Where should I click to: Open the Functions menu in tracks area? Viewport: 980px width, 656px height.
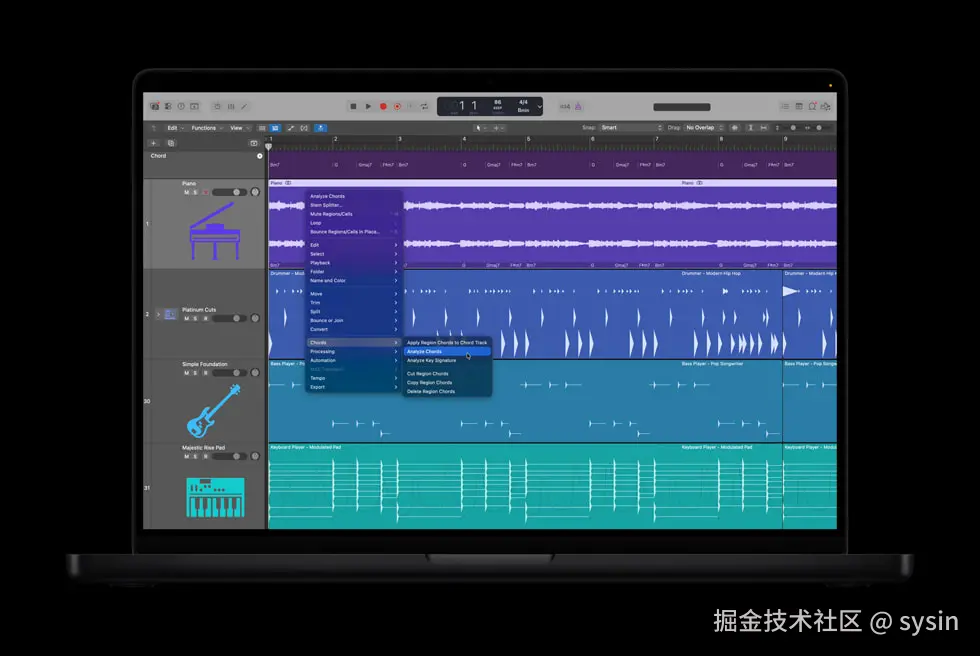(207, 128)
